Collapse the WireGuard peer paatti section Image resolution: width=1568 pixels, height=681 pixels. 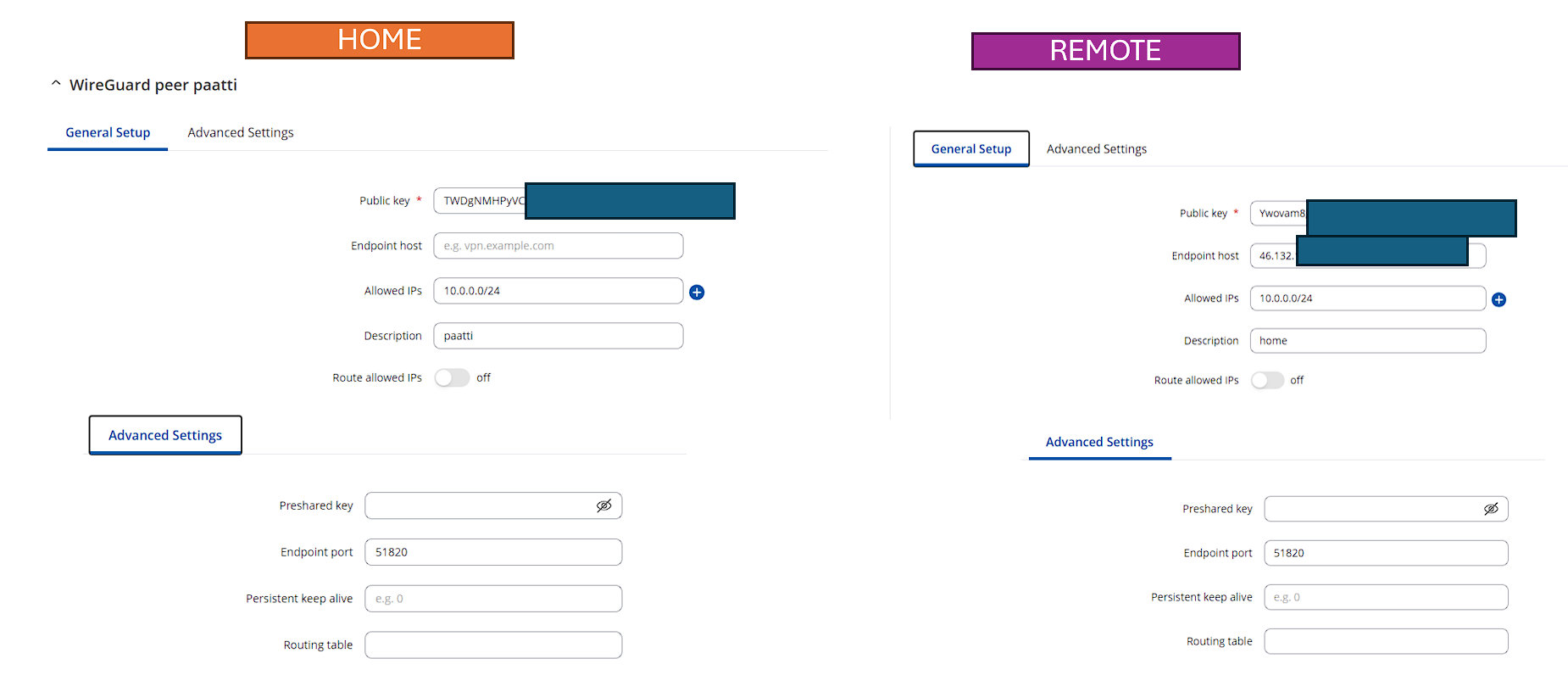(x=56, y=84)
